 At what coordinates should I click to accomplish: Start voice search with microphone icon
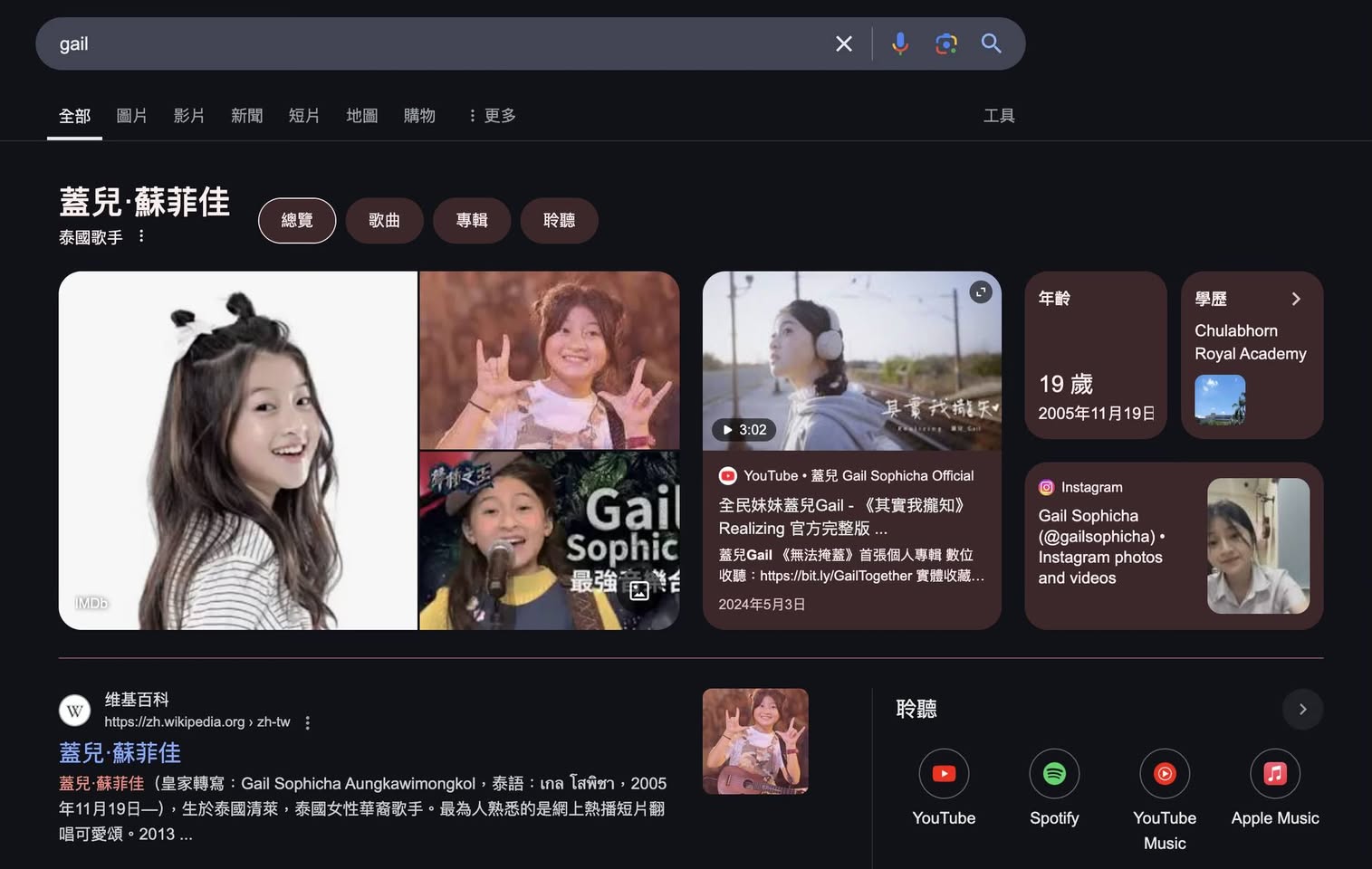pyautogui.click(x=899, y=43)
